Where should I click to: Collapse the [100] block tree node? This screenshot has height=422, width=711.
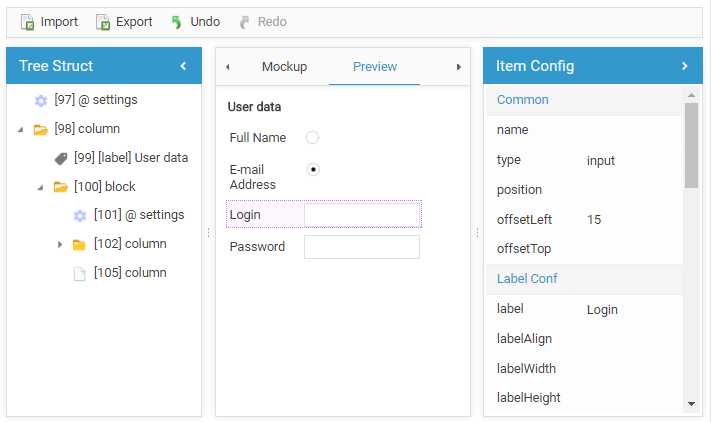click(41, 187)
